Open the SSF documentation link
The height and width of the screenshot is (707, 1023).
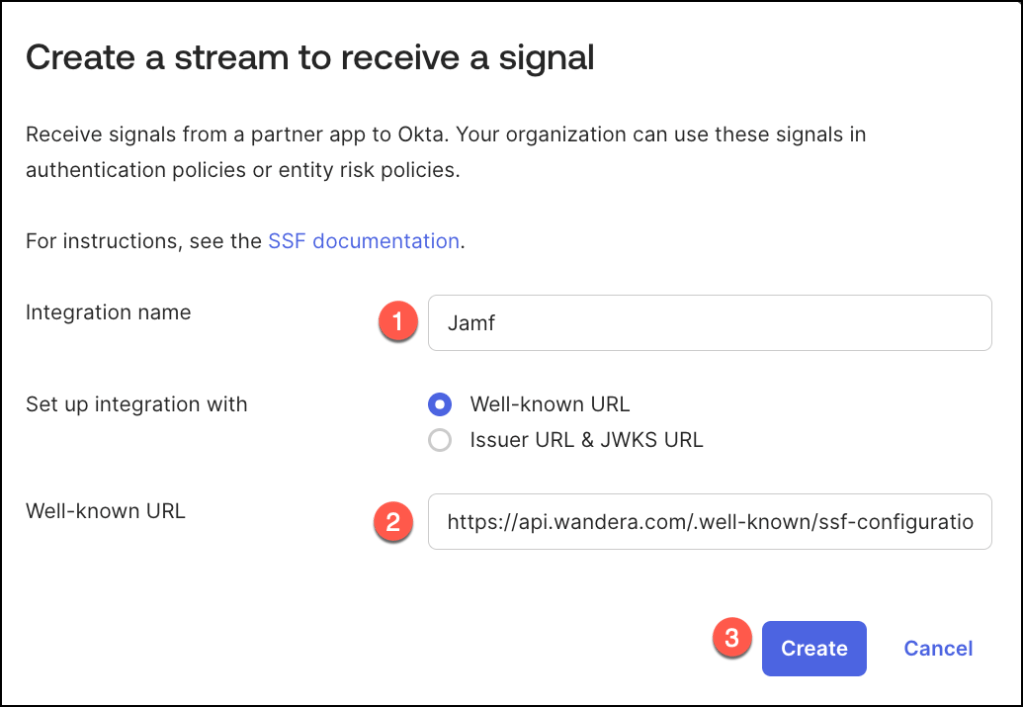[x=363, y=241]
